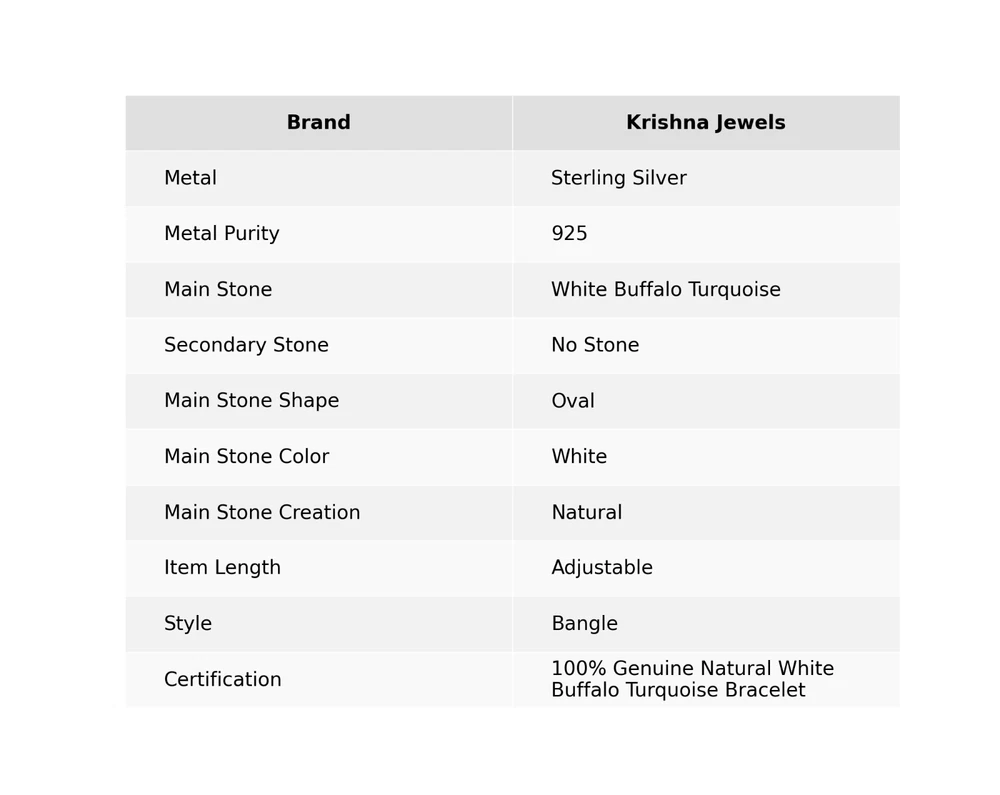Select the Natural creation value
This screenshot has width=1000, height=795.
pos(586,513)
